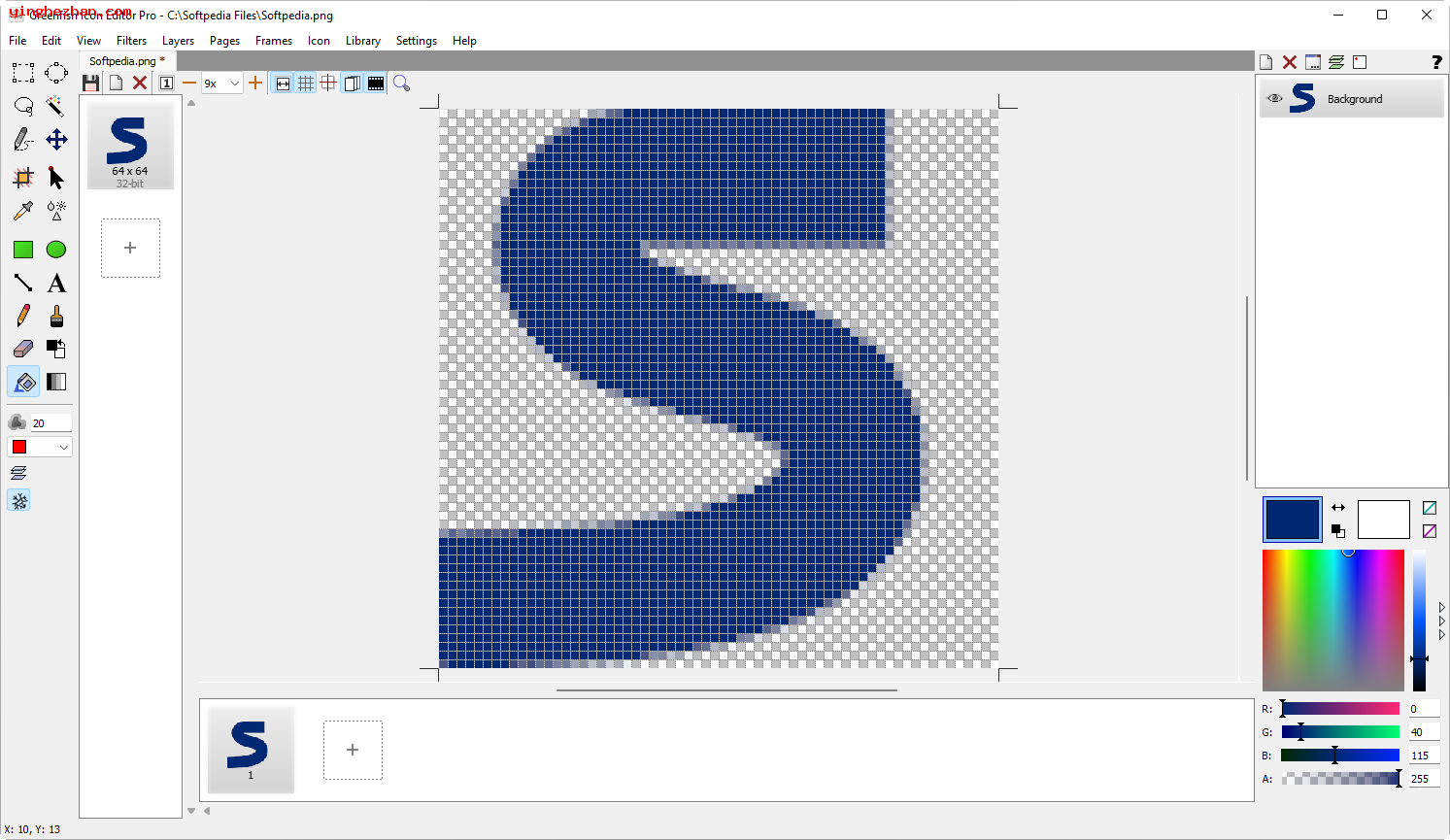
Task: Adjust the blue channel B slider
Action: [1340, 756]
